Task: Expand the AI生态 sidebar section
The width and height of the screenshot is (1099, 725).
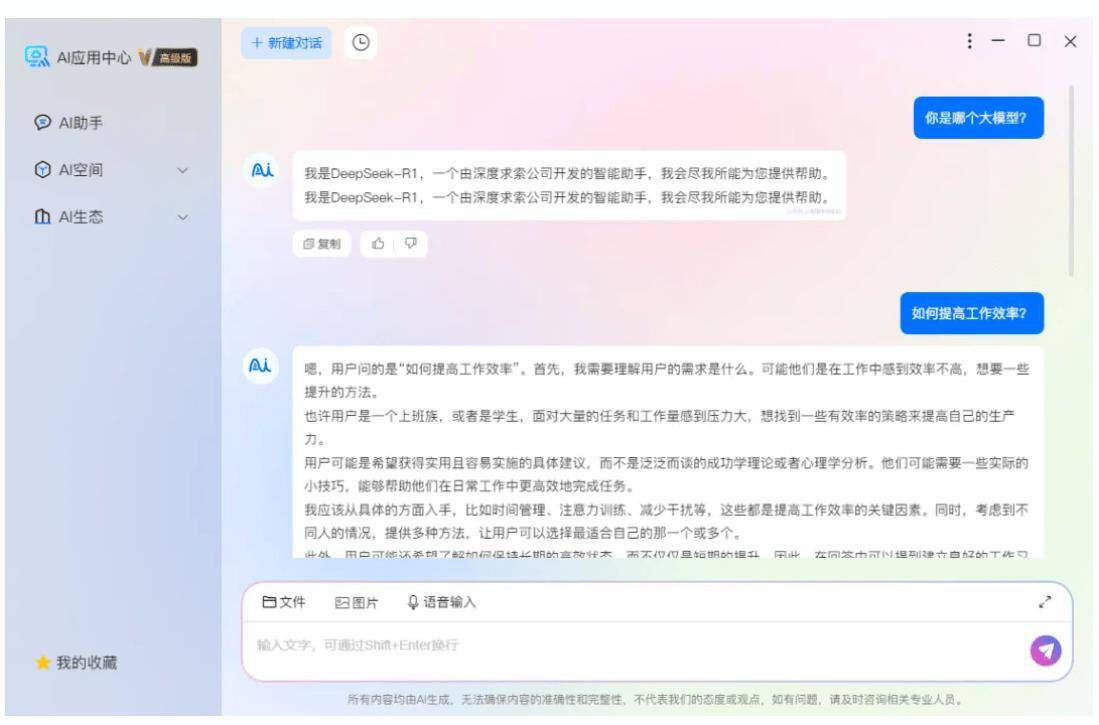Action: [112, 217]
